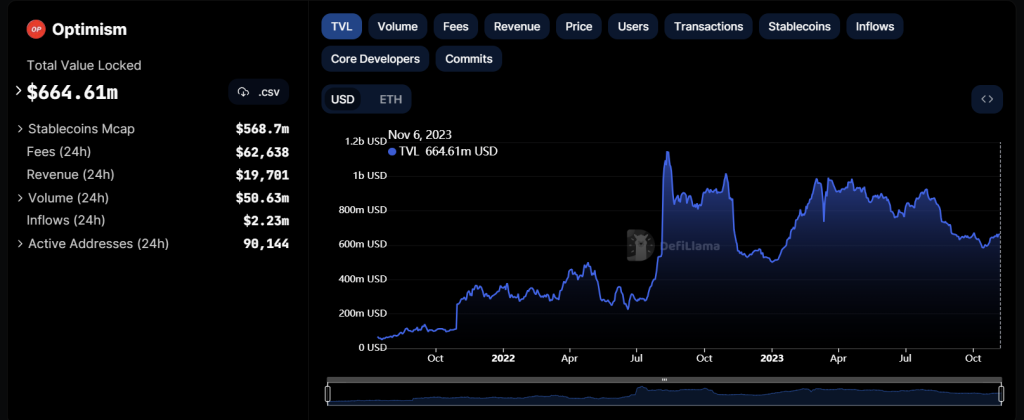Viewport: 1024px width, 420px height.
Task: Expand the Total Value Locked breakdown chevron
Action: pos(18,91)
